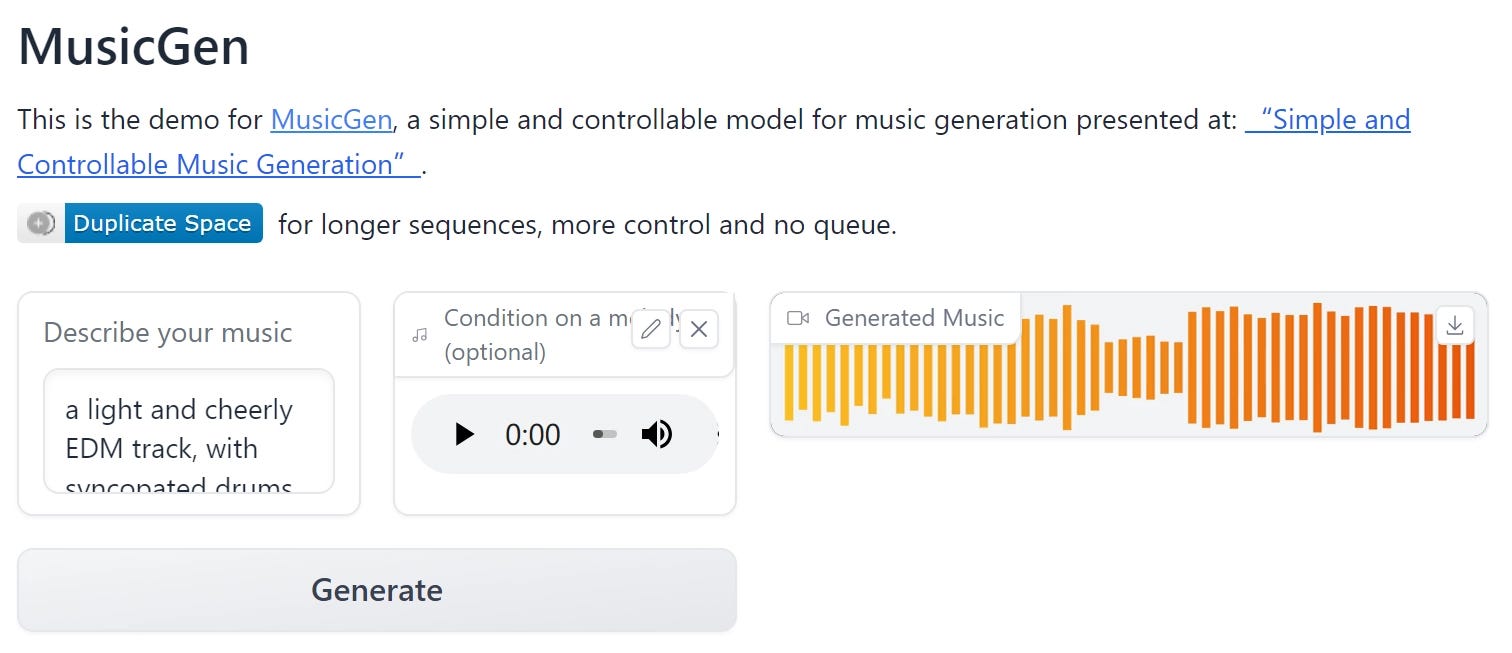
Task: Click the 0:00 time display
Action: pos(533,434)
